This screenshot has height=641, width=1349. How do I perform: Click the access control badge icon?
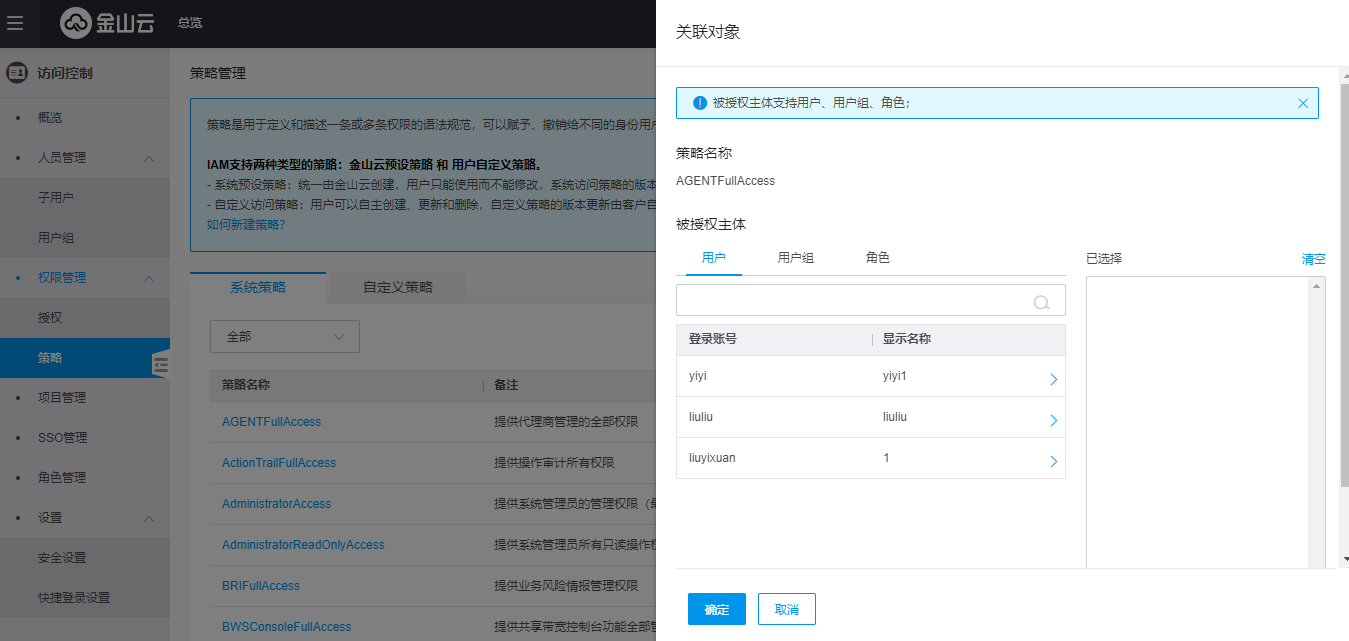coord(16,73)
